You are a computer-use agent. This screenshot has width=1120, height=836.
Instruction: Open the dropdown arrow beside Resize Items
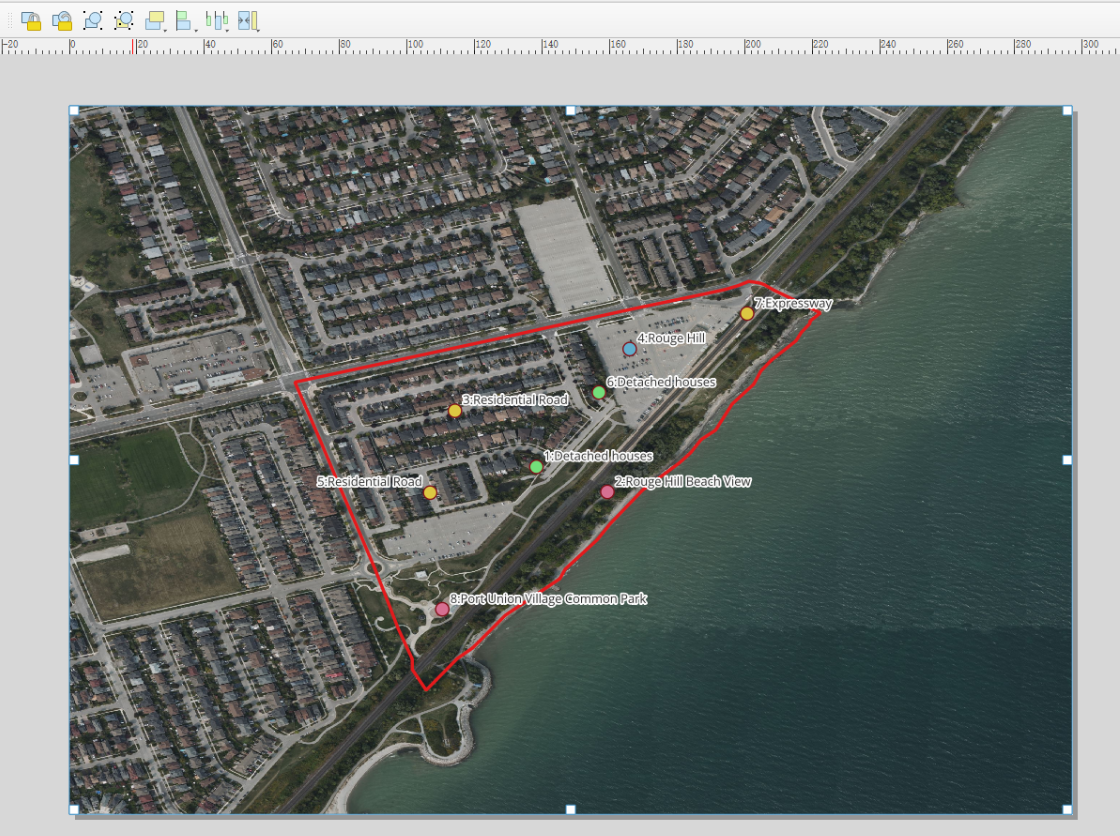click(258, 30)
